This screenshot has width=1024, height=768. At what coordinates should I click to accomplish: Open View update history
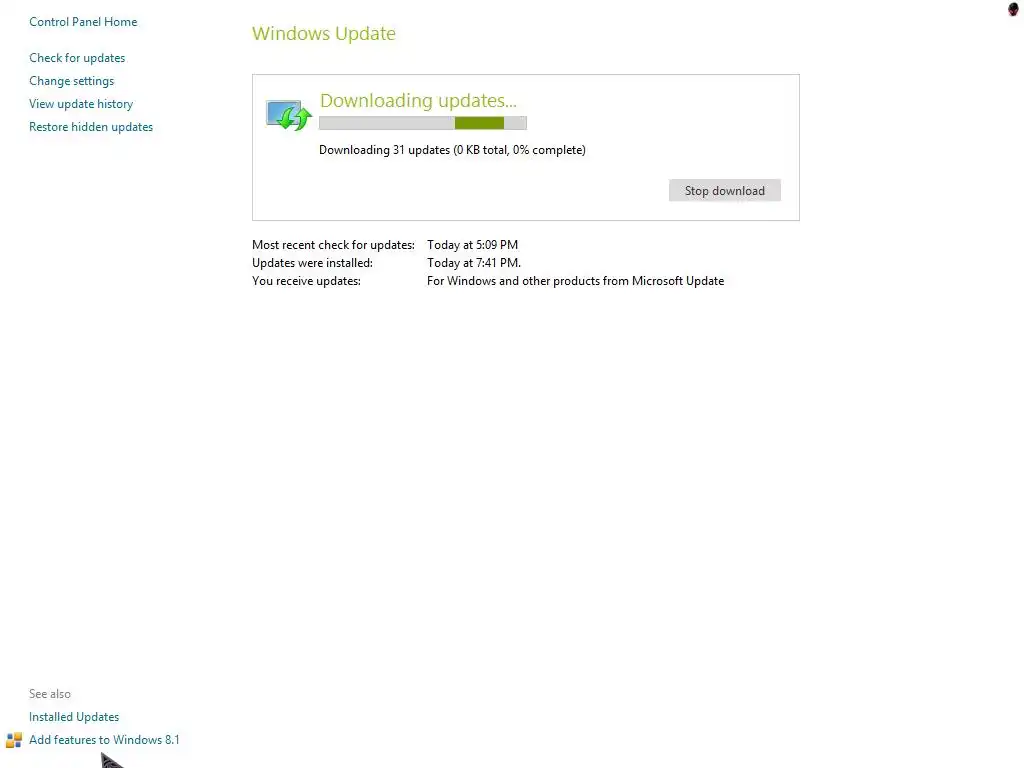[x=81, y=104]
